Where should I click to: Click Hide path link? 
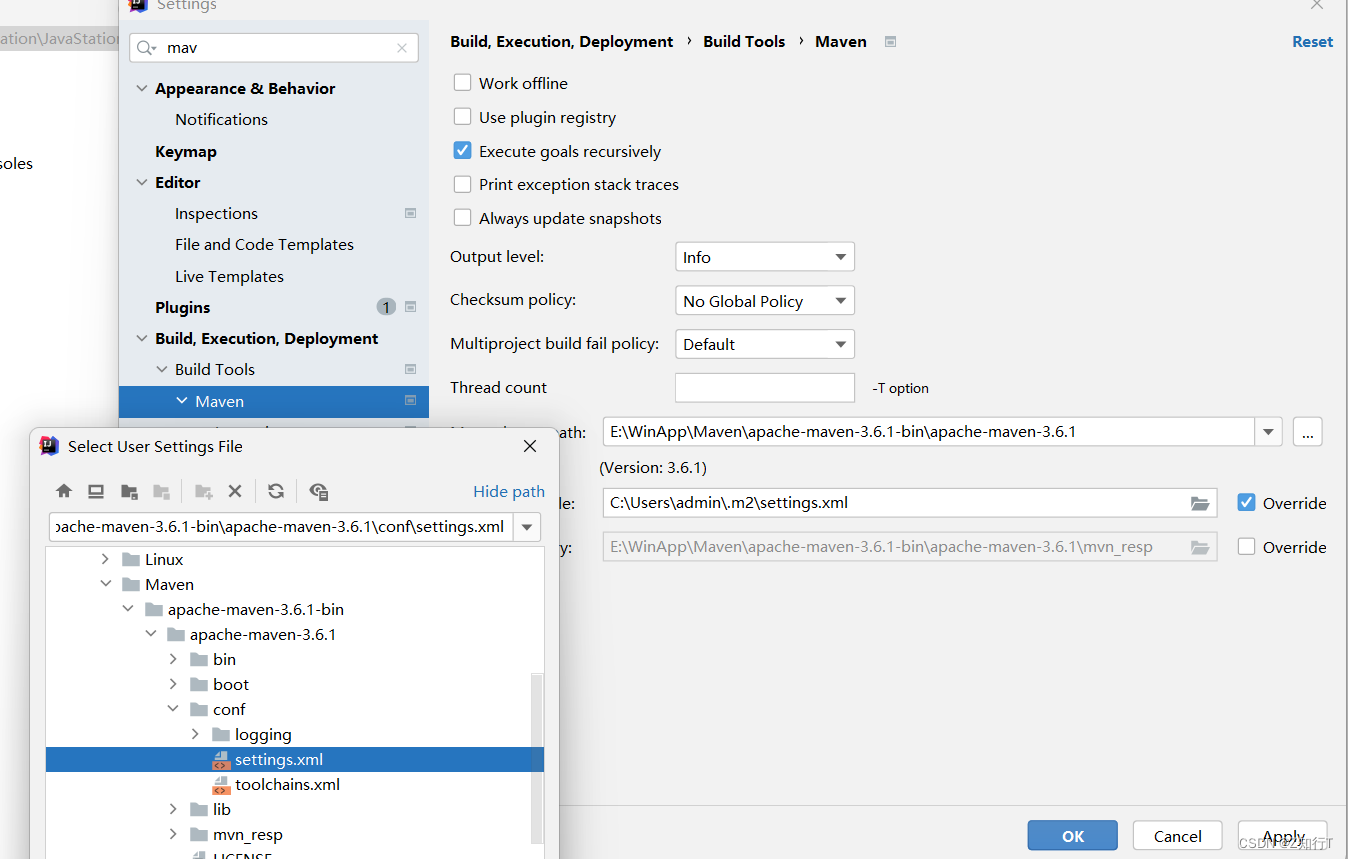[509, 491]
